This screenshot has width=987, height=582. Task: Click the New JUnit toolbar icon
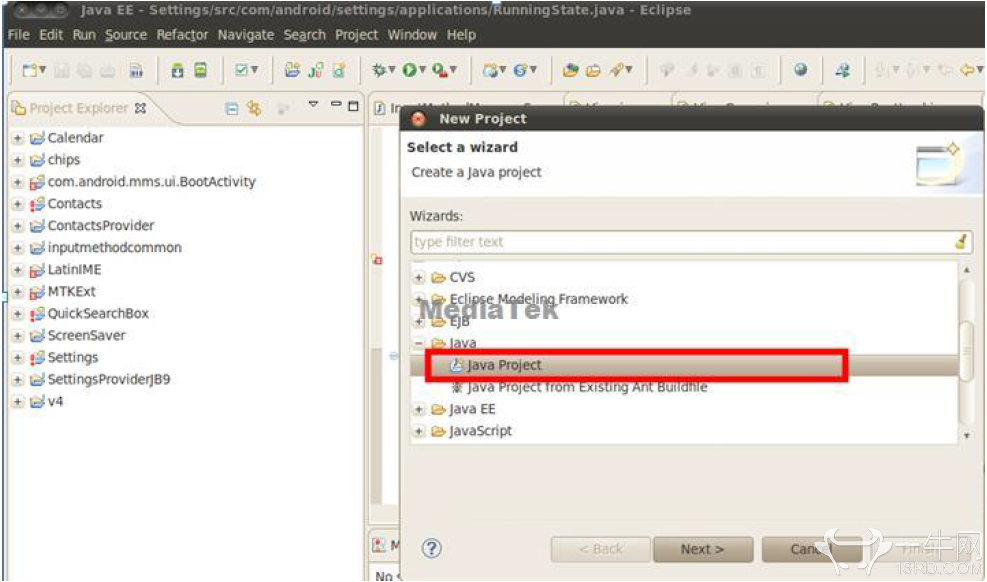(x=316, y=70)
